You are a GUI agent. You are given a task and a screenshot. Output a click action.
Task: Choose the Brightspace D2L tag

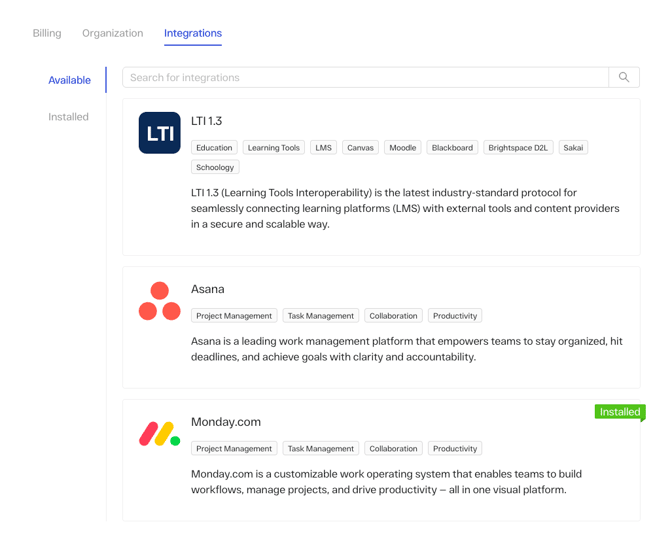pyautogui.click(x=517, y=148)
